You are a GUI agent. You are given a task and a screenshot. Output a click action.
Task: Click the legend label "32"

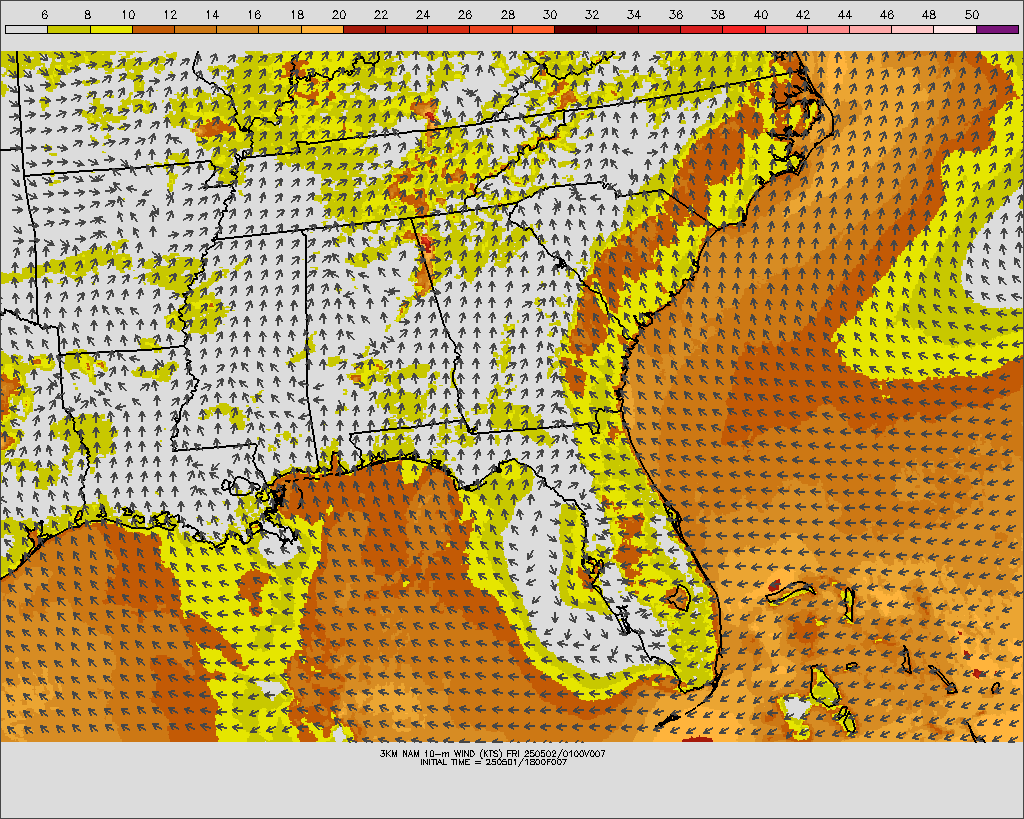pyautogui.click(x=592, y=14)
